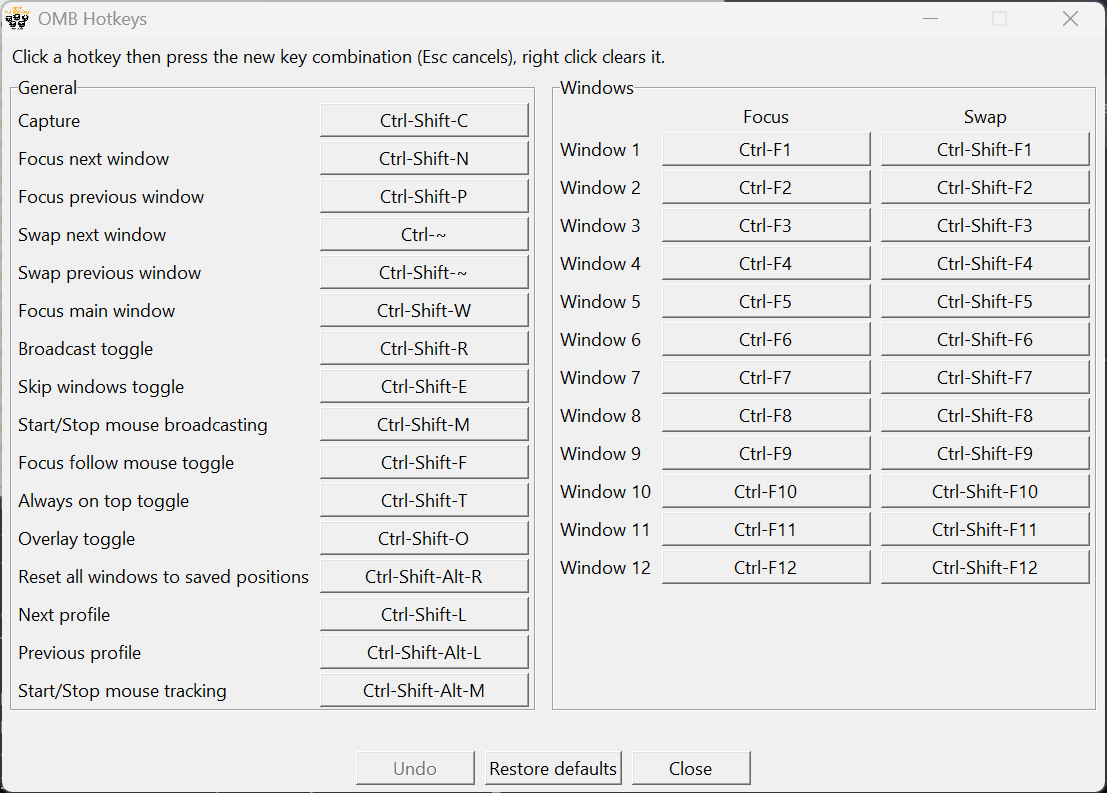Screen dimensions: 1107x793
Task: Click Window 11 Focus hotkey Ctrl-F11
Action: pyautogui.click(x=766, y=530)
